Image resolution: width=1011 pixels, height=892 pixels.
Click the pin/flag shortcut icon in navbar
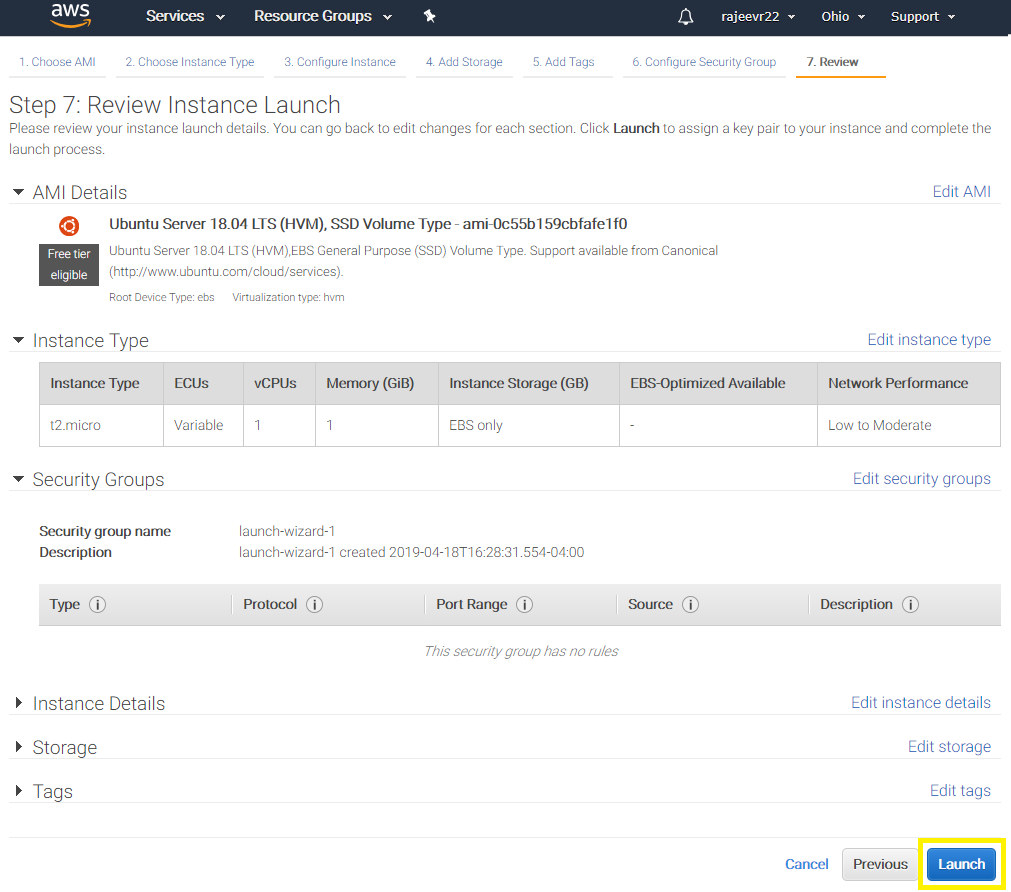coord(430,16)
